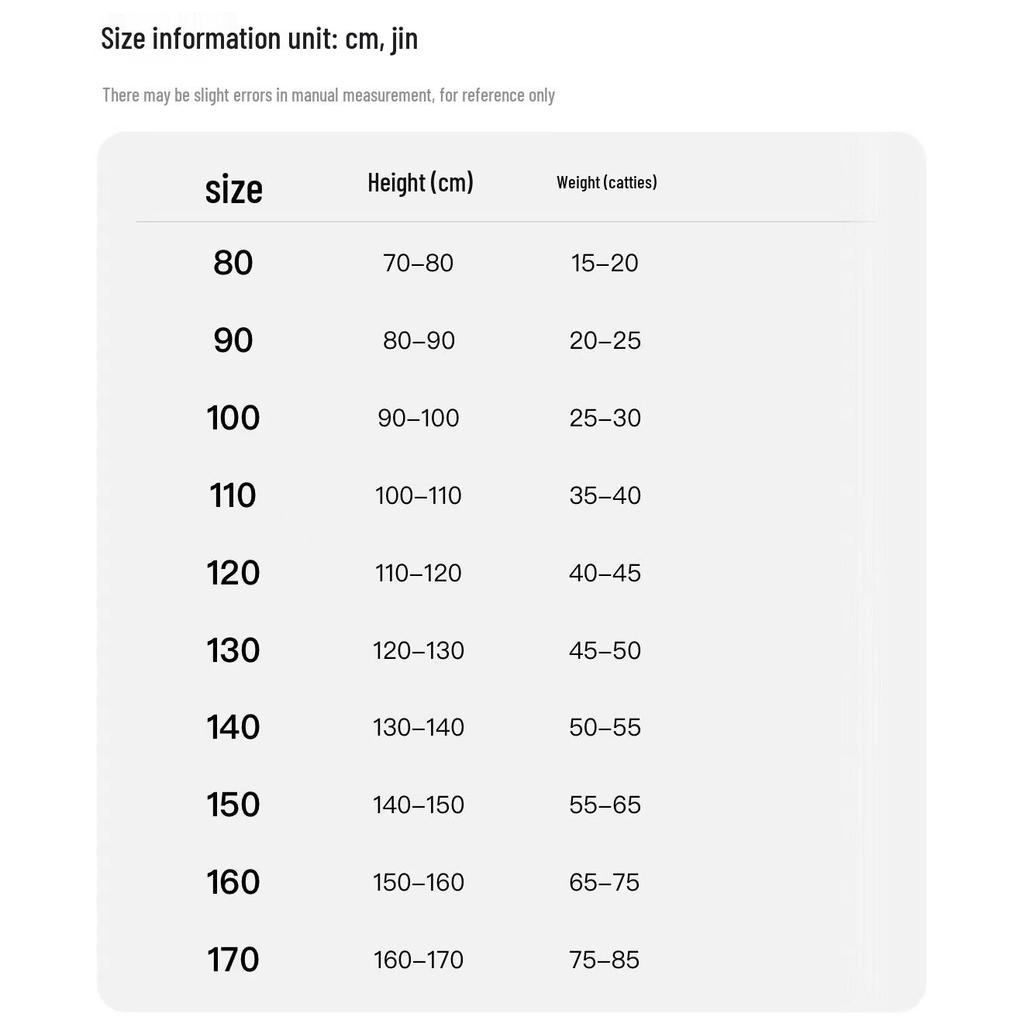Image resolution: width=1024 pixels, height=1024 pixels.
Task: Click height range 140–150
Action: pos(418,805)
